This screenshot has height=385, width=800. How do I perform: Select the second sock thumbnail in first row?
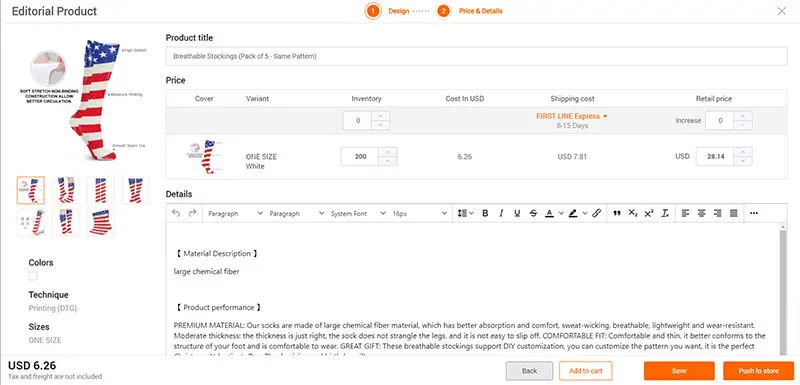click(66, 190)
